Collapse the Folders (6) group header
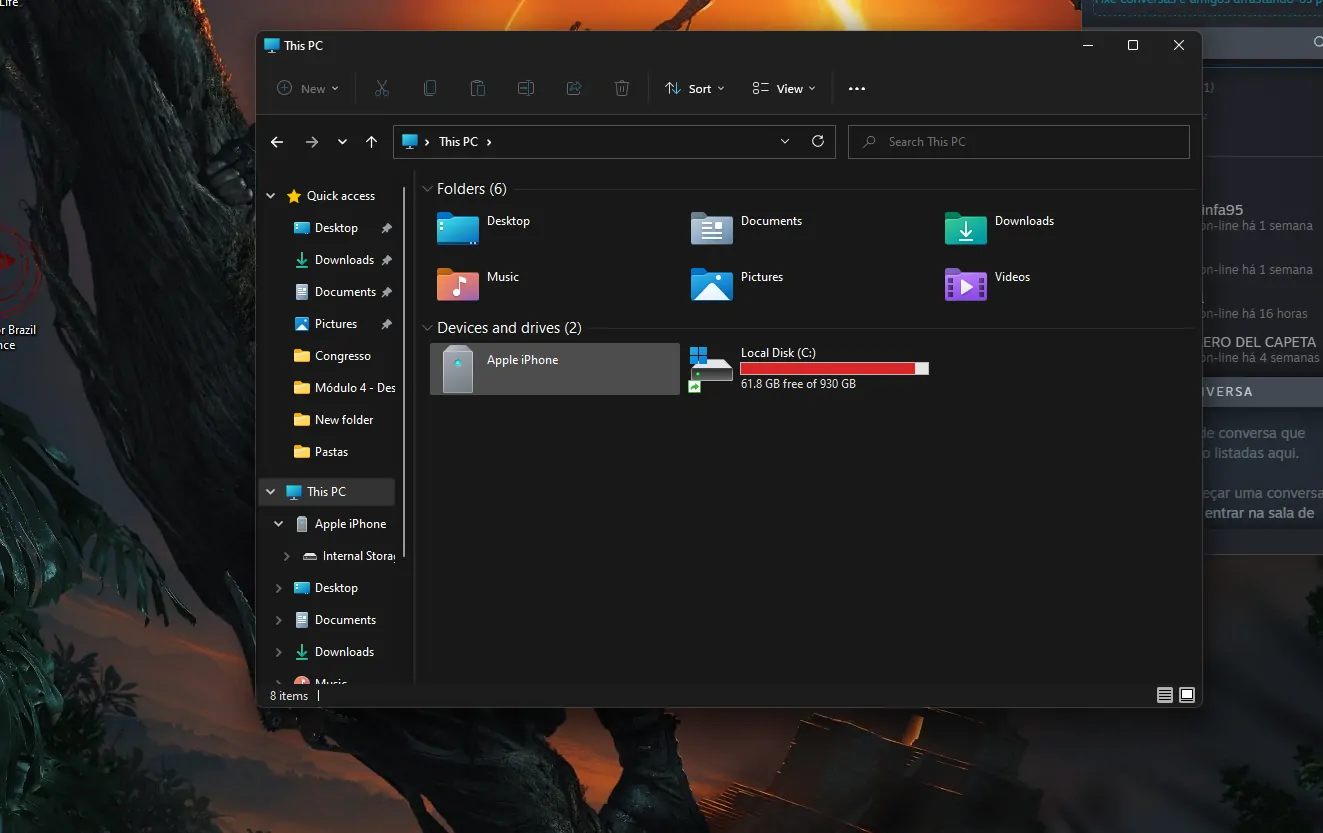 tap(428, 189)
